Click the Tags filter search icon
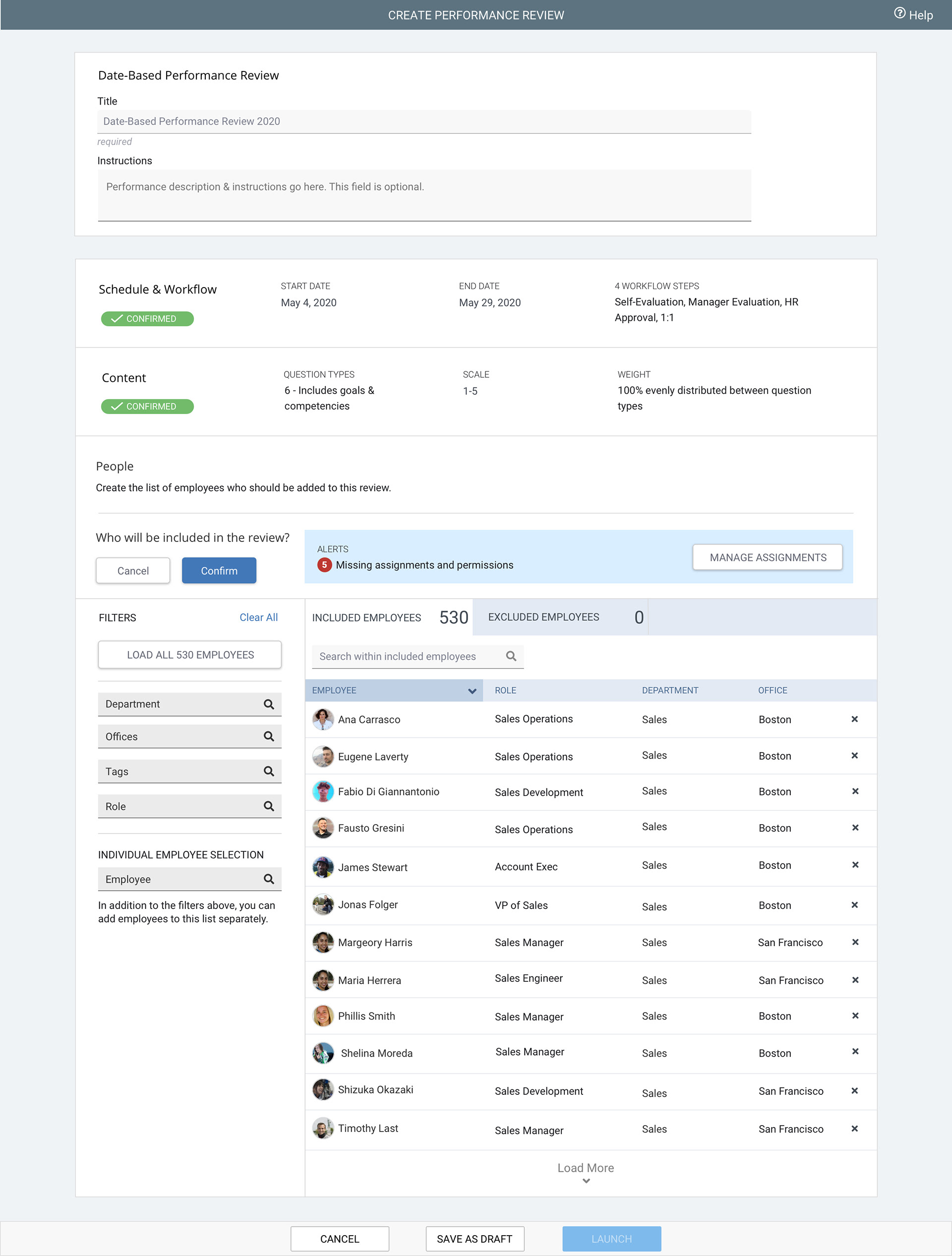This screenshot has height=1256, width=952. (269, 771)
